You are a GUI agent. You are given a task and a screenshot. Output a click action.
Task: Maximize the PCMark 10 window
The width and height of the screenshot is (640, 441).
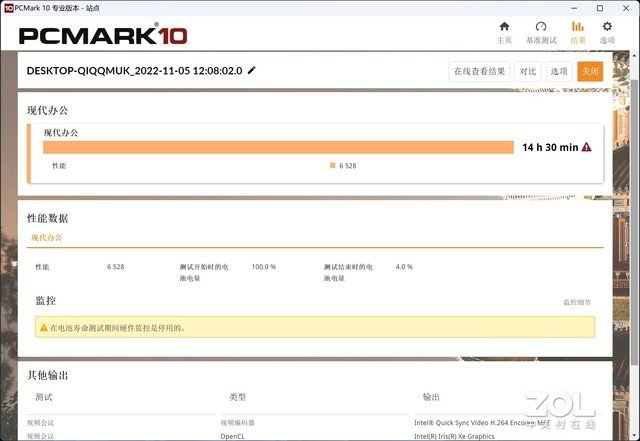[x=600, y=8]
